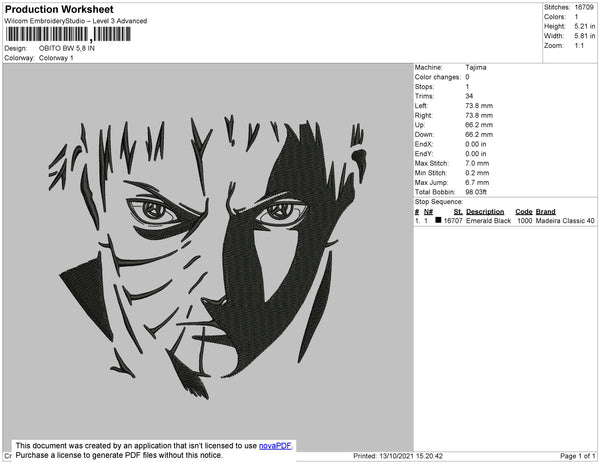
Task: Select the Zoom value 1:1
Action: pyautogui.click(x=579, y=46)
